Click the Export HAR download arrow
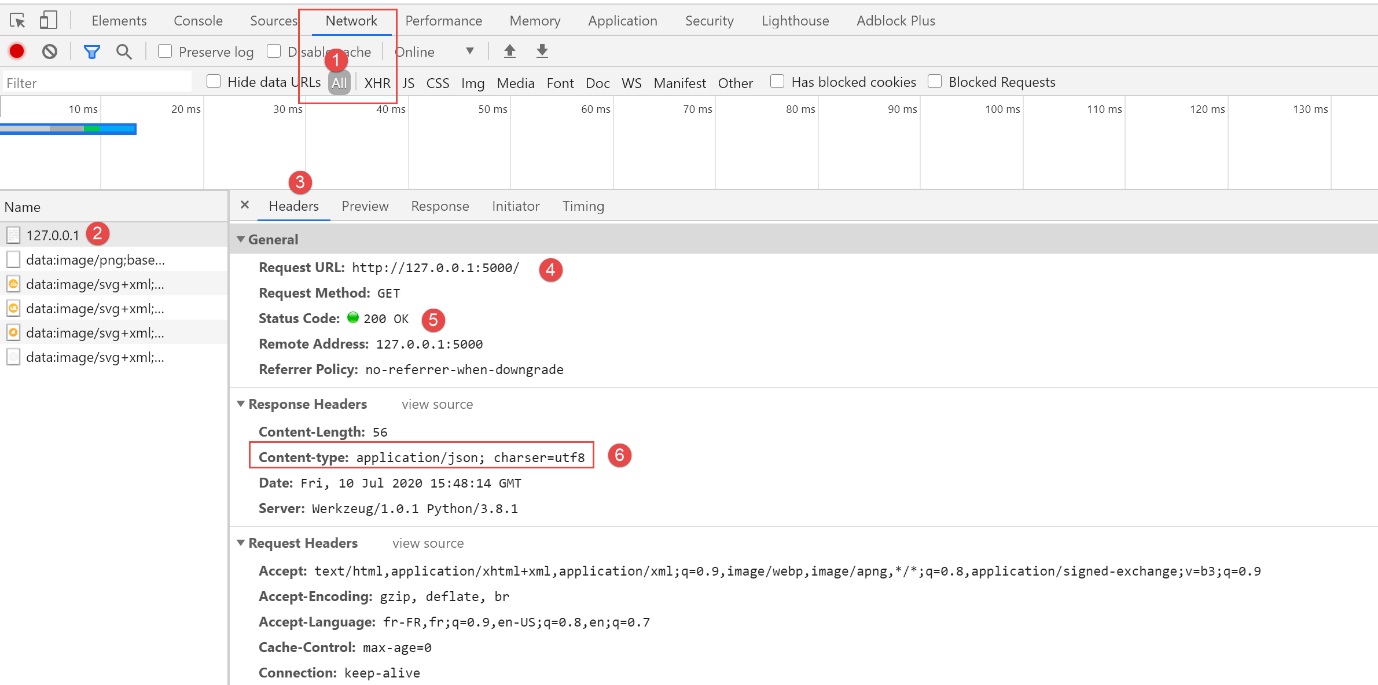The height and width of the screenshot is (685, 1378). pyautogui.click(x=542, y=51)
